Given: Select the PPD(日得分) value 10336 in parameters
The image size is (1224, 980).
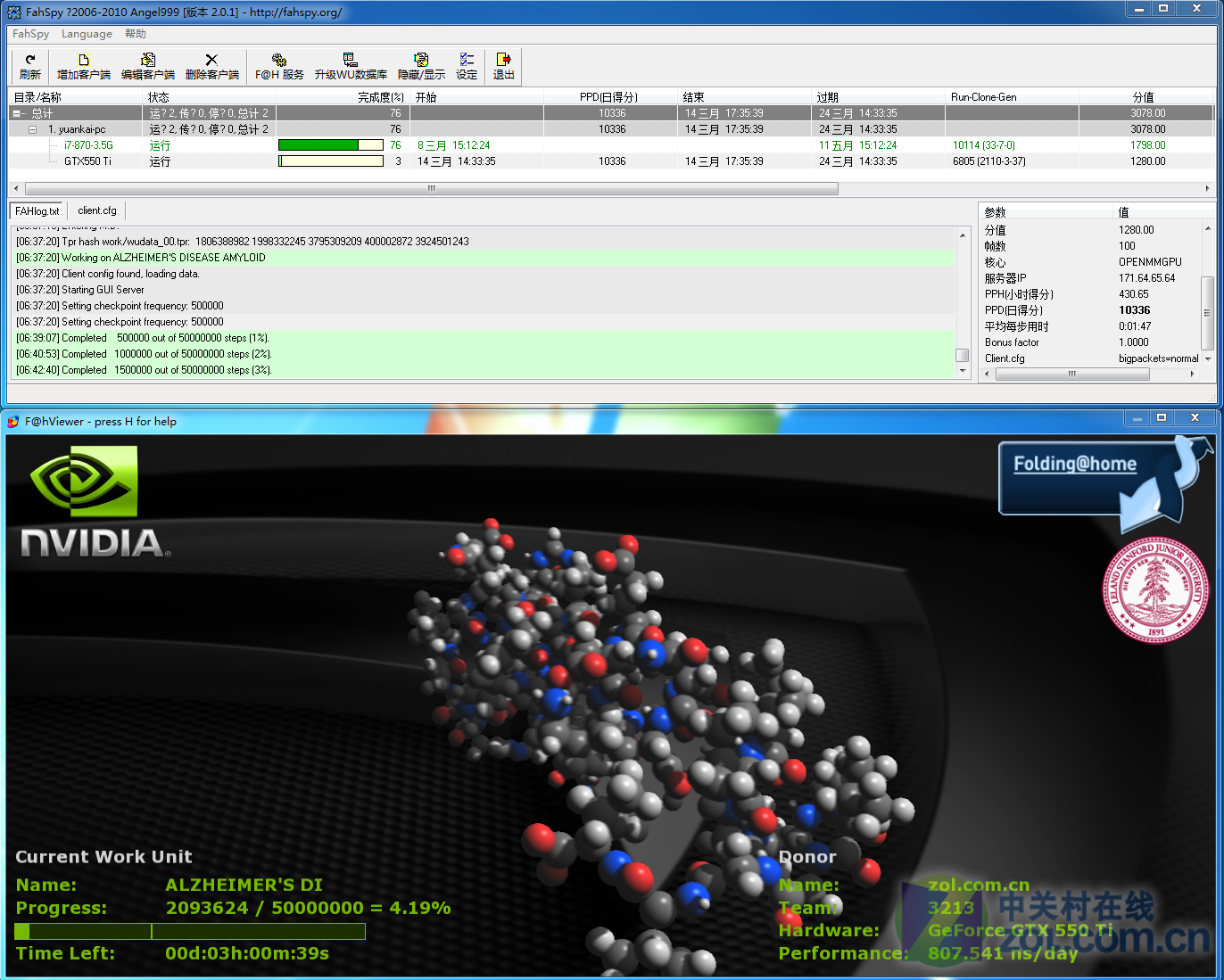Looking at the screenshot, I should [x=1134, y=310].
